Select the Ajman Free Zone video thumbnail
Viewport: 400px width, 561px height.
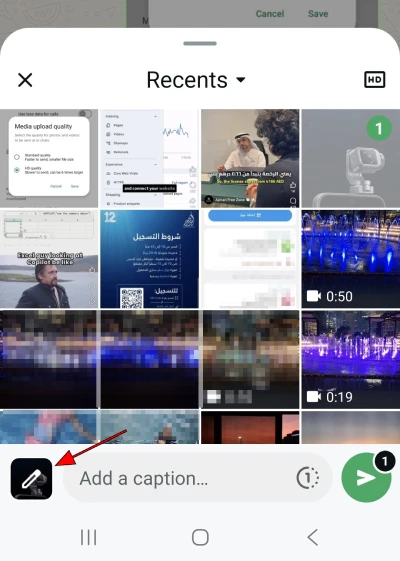click(250, 158)
